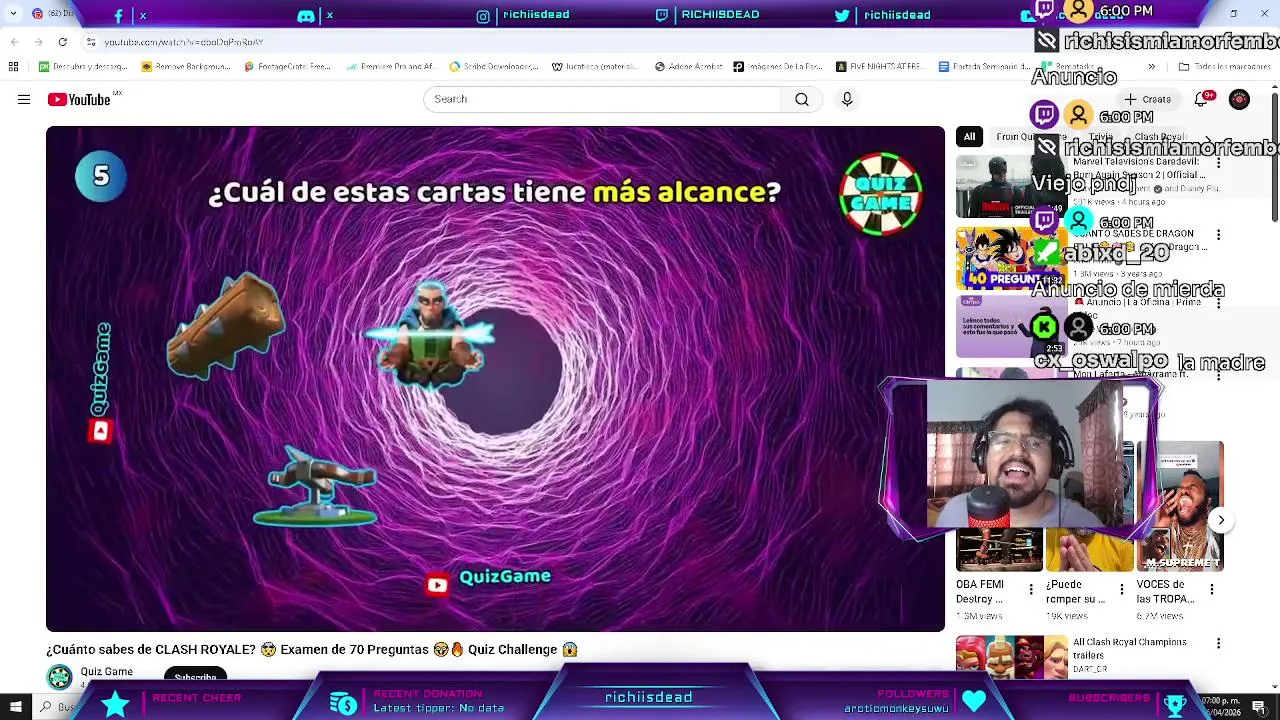Viewport: 1280px width, 720px height.
Task: Open the VOCES de las TROPA short
Action: [1181, 505]
